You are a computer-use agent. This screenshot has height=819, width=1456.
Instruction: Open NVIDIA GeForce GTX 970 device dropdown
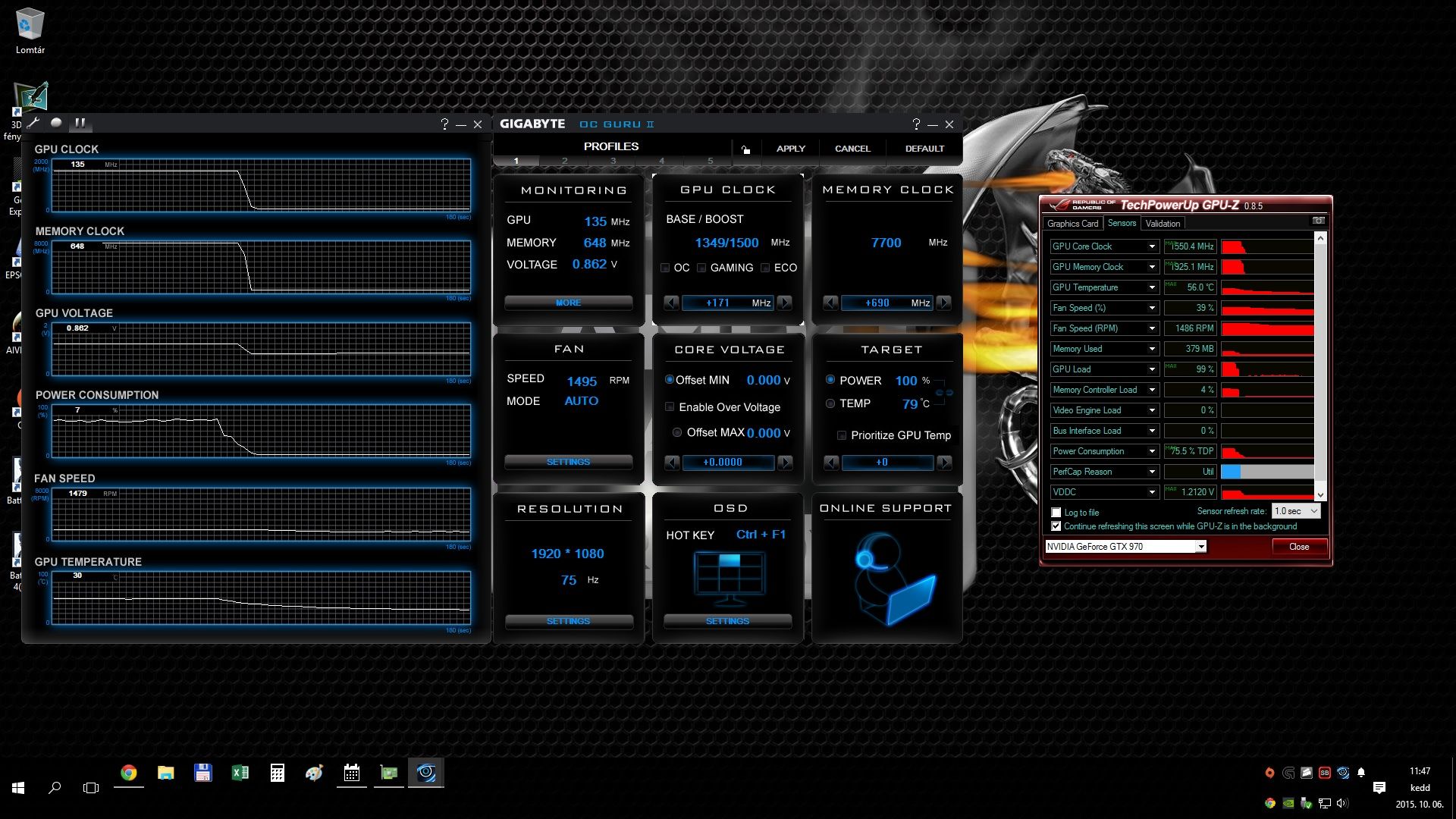point(1125,546)
